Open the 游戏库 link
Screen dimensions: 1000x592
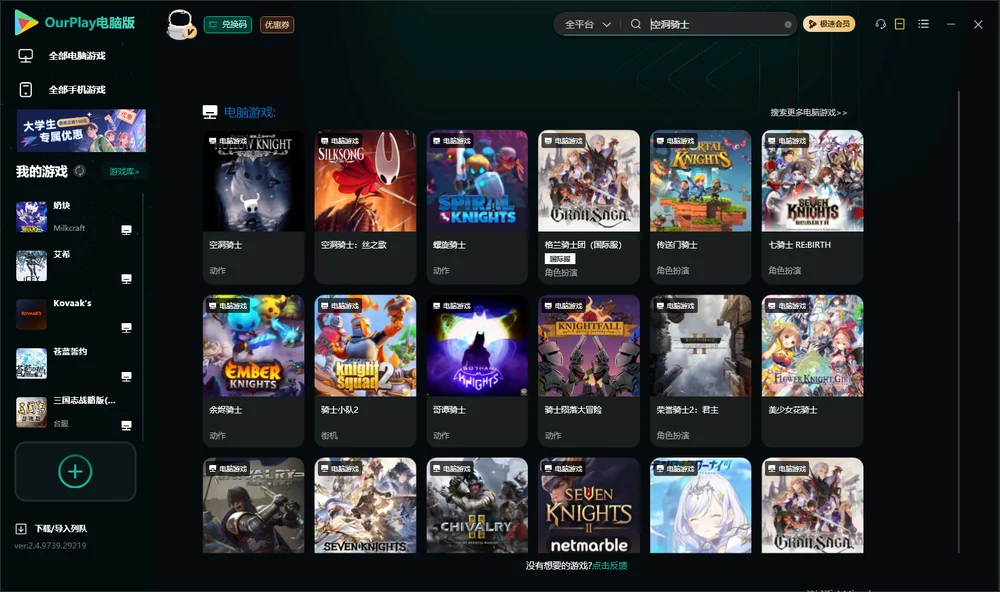click(x=124, y=172)
